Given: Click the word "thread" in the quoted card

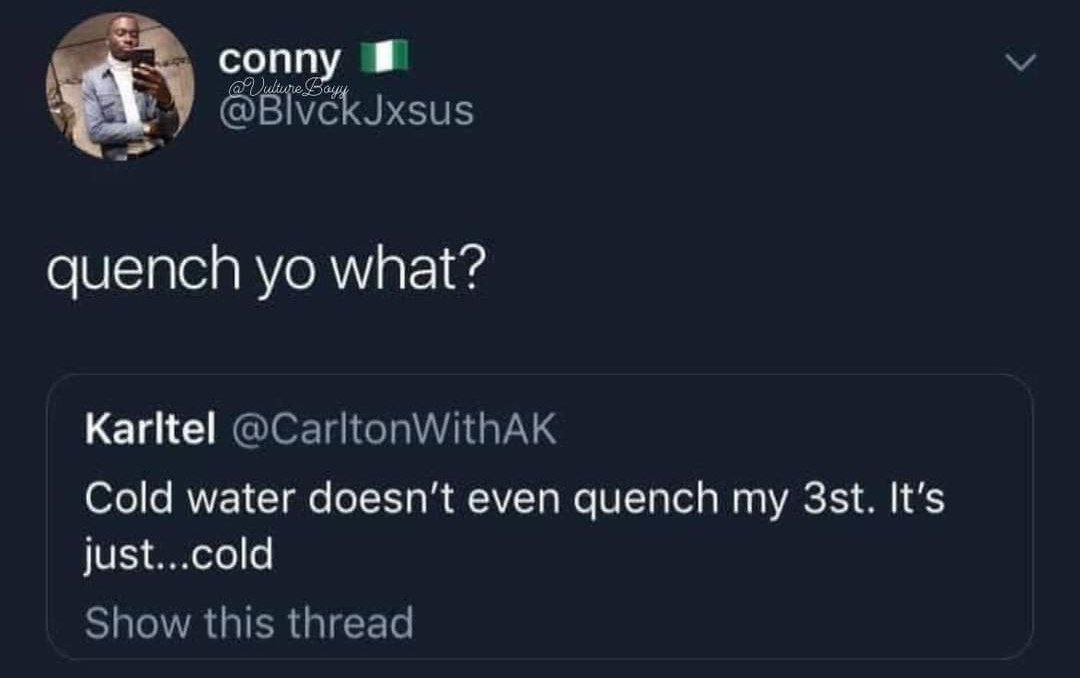Looking at the screenshot, I should pyautogui.click(x=350, y=622).
